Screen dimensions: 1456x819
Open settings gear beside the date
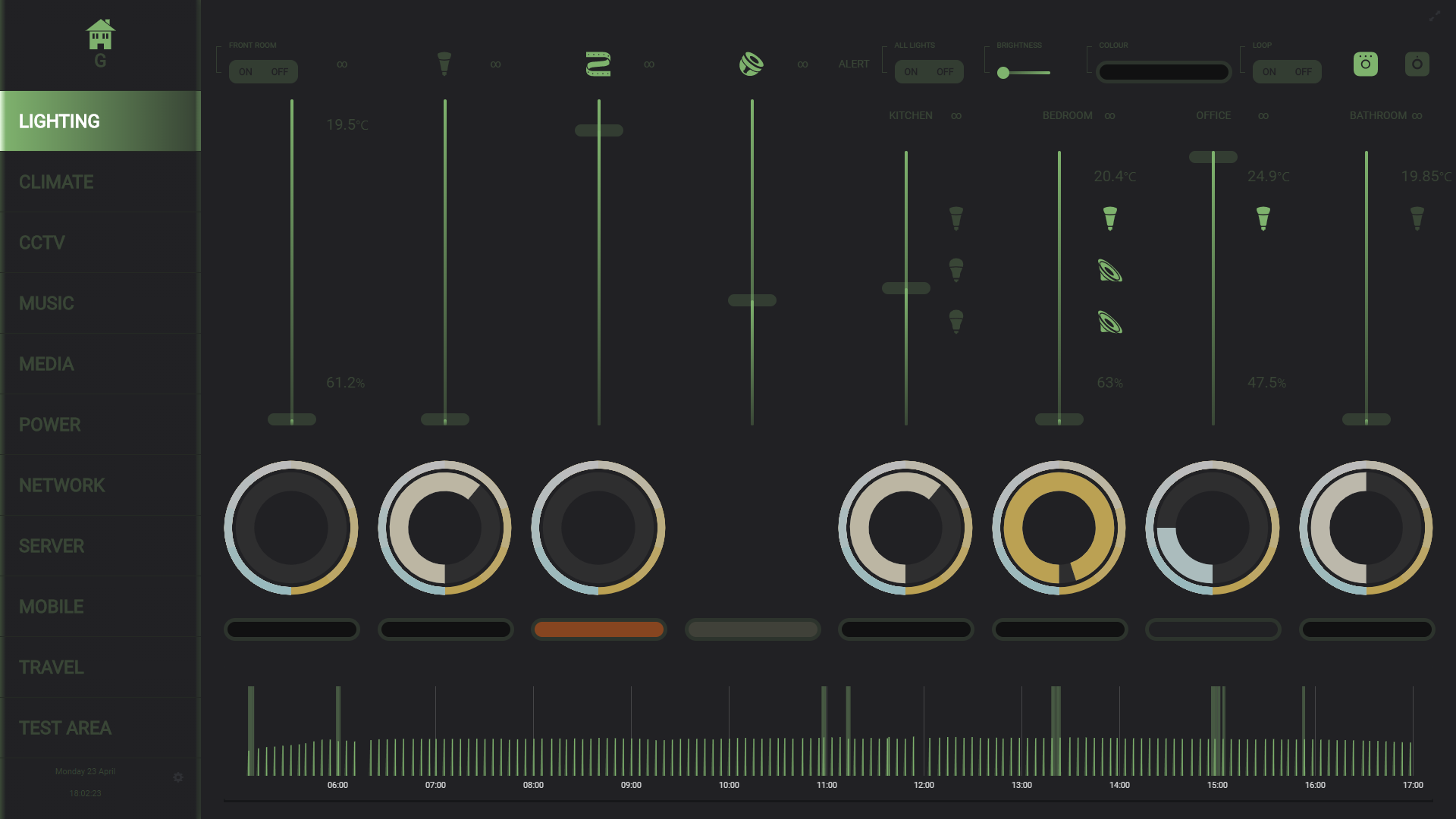(178, 777)
